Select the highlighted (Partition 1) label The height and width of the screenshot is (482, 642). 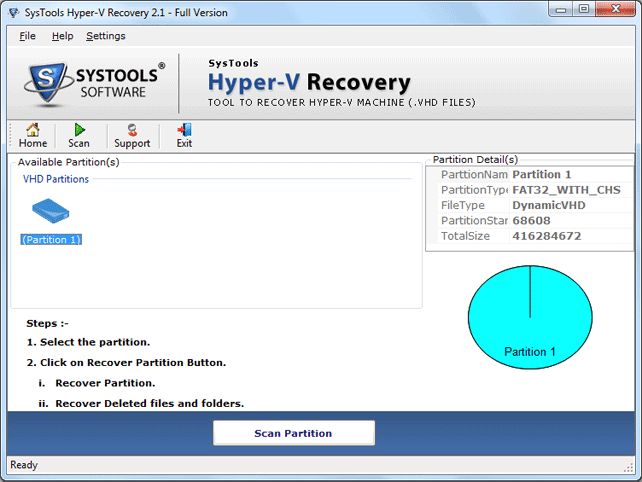(x=51, y=240)
